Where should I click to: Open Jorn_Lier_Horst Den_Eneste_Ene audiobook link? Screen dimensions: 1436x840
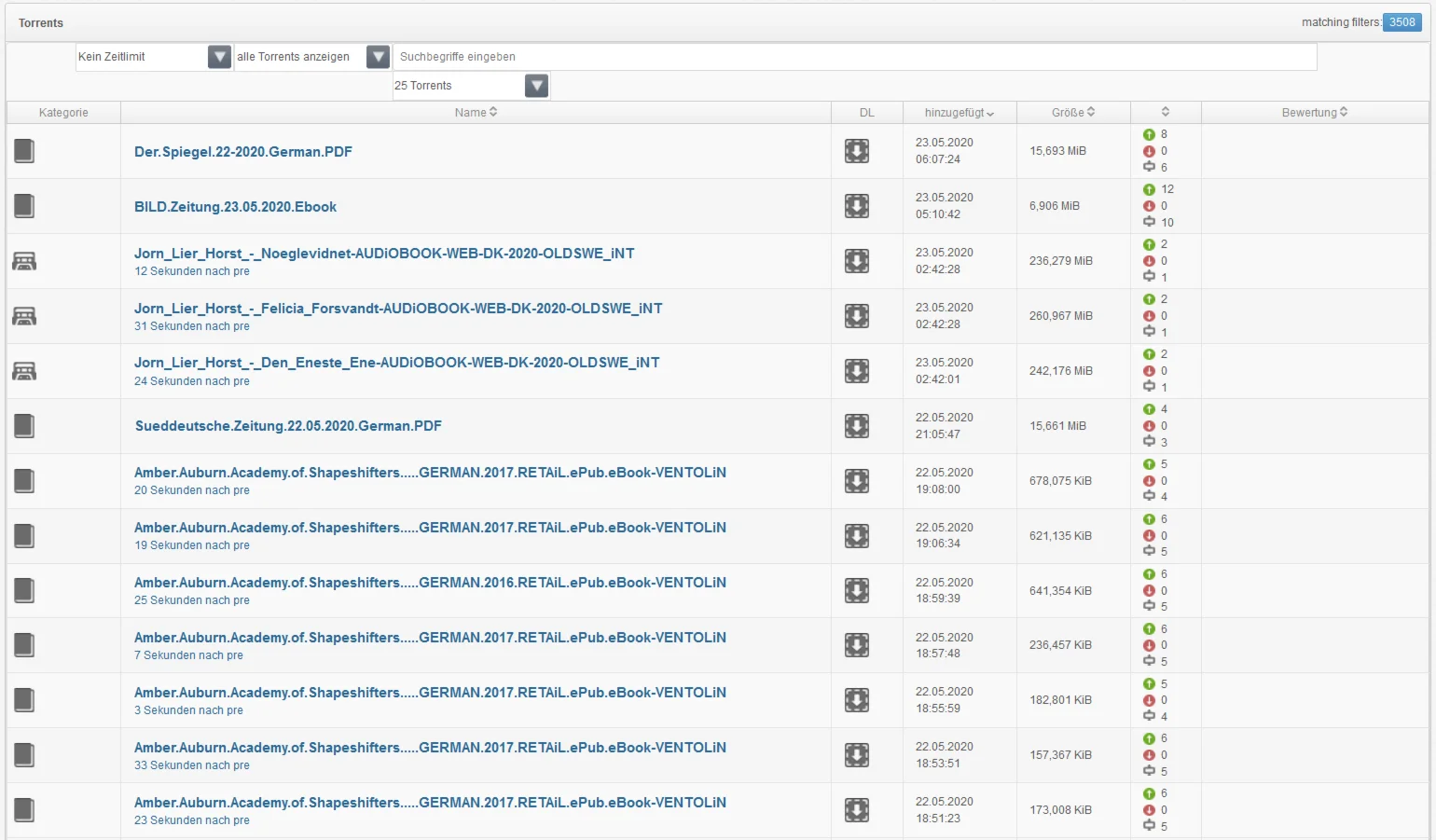pos(397,363)
